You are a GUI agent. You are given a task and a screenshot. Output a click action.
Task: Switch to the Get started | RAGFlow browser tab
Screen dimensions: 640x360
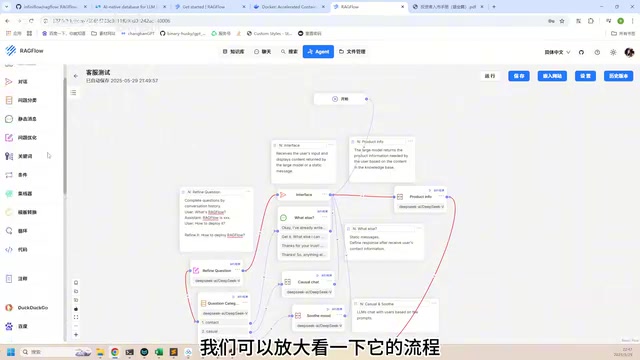pos(210,7)
